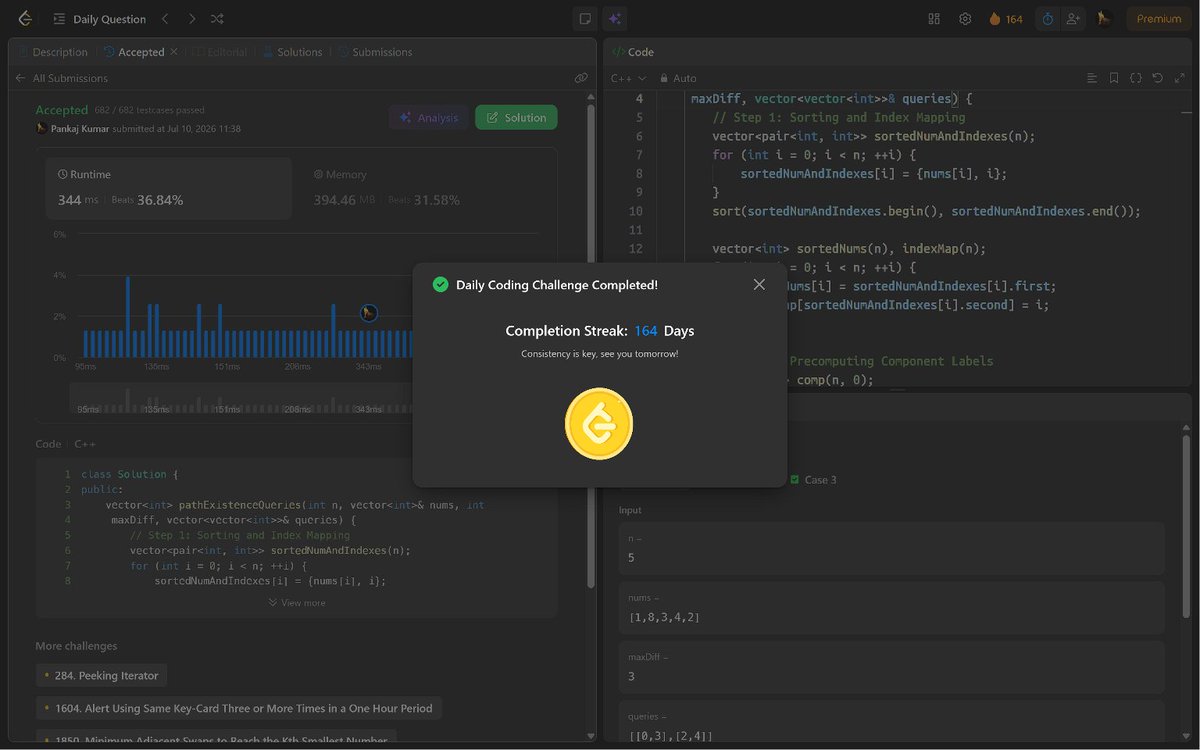Viewport: 1200px width, 750px height.
Task: Click the gold LeetCode coin in dialog
Action: click(x=599, y=423)
